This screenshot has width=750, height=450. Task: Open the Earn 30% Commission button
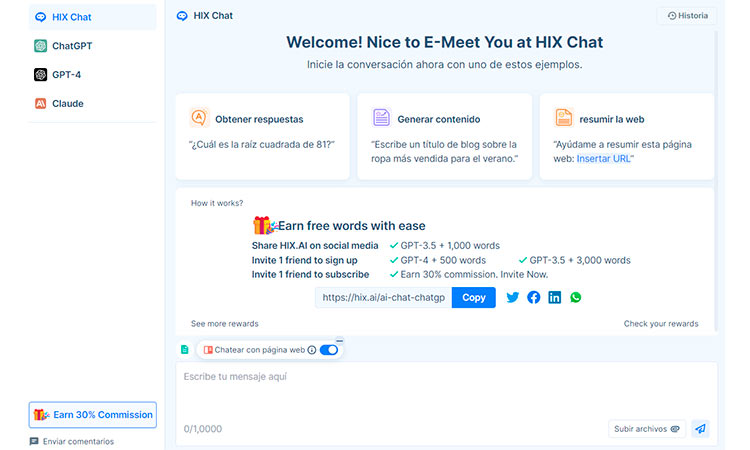tap(92, 414)
